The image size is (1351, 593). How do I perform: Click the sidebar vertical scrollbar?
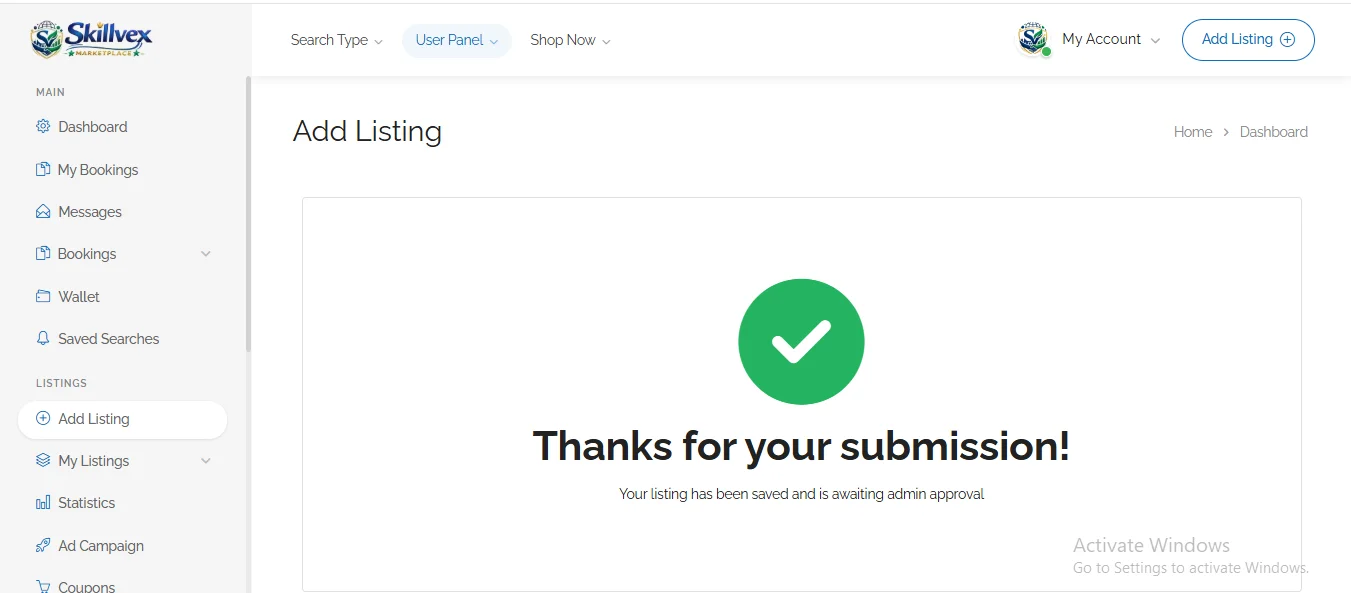click(x=248, y=215)
